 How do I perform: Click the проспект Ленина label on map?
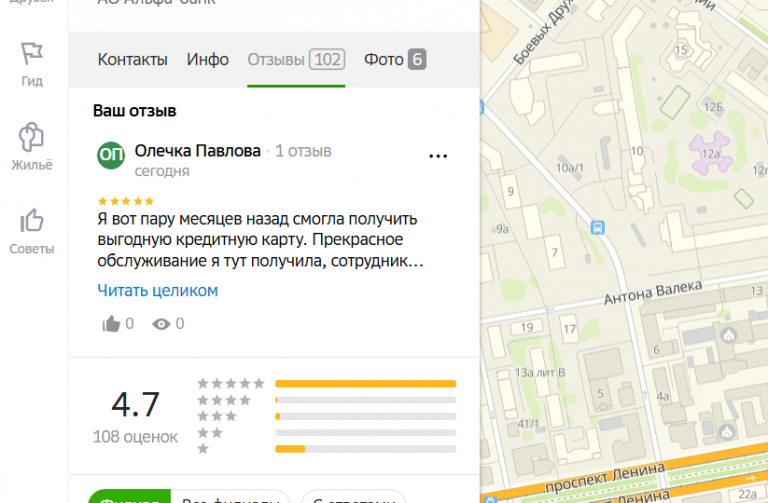coord(604,479)
